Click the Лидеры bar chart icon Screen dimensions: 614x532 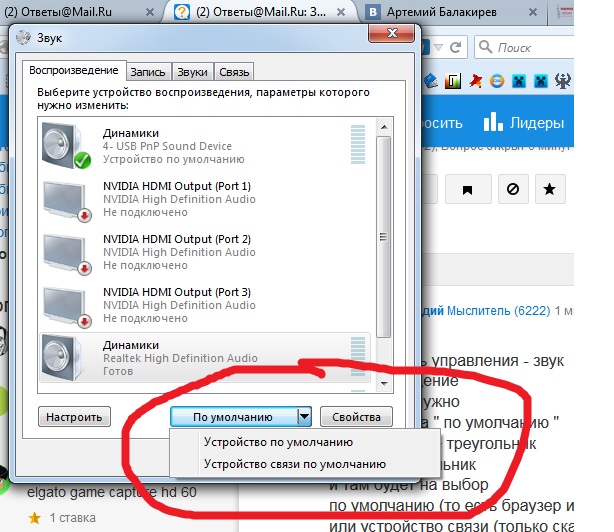coord(493,122)
